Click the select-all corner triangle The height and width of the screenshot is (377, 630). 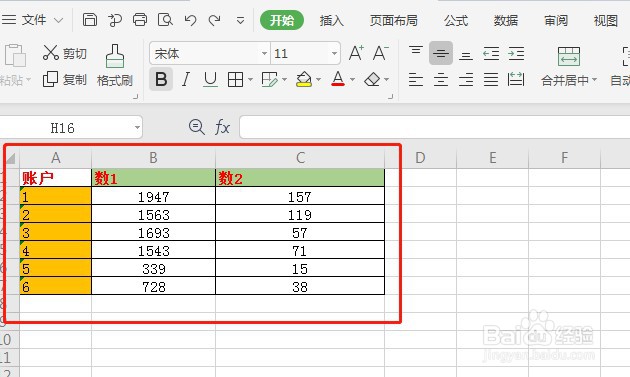coord(10,158)
